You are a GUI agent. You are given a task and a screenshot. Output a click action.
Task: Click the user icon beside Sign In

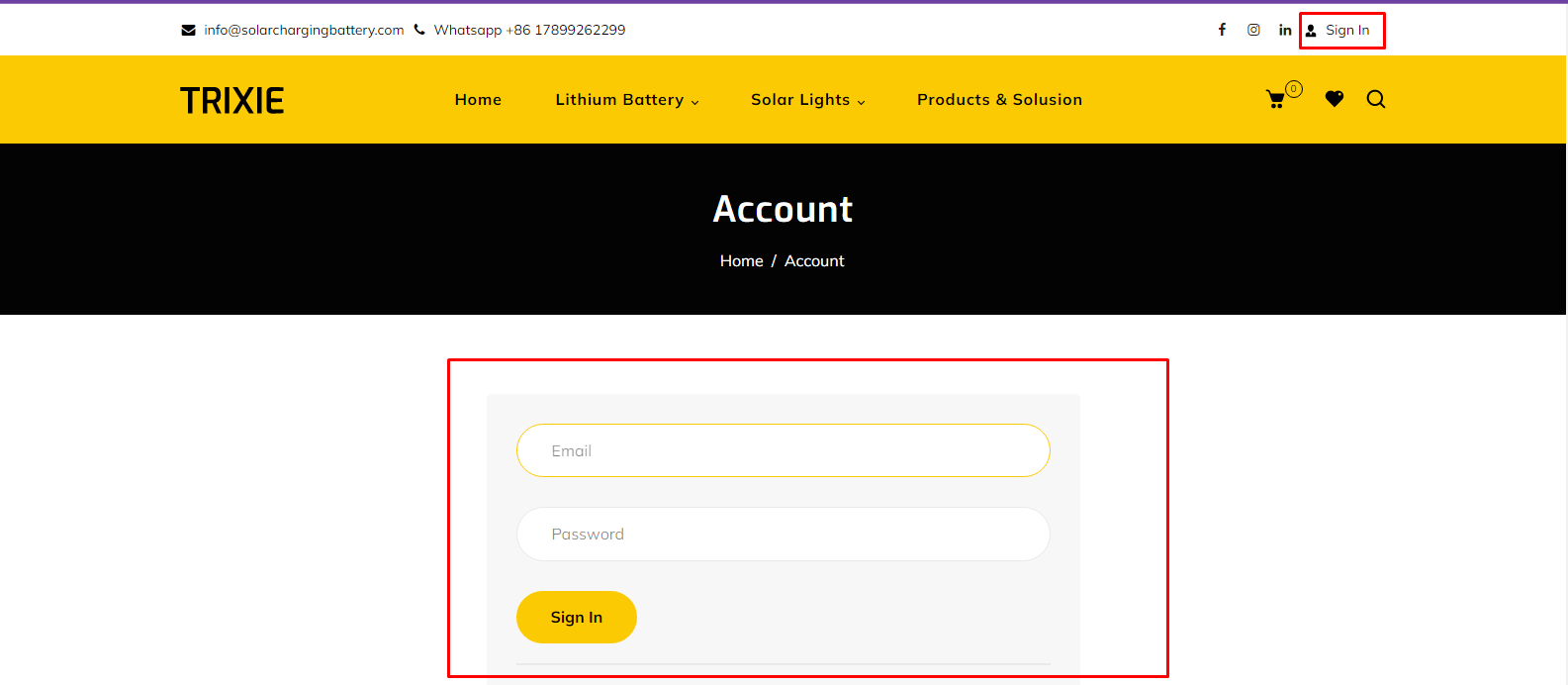1311,31
